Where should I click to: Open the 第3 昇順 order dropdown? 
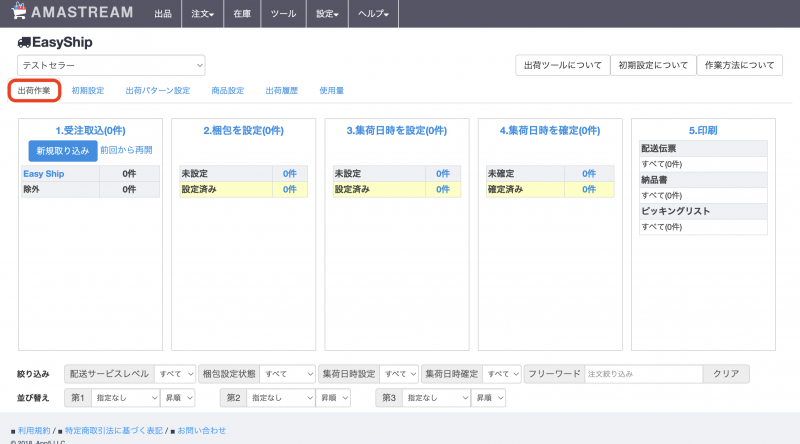point(488,398)
